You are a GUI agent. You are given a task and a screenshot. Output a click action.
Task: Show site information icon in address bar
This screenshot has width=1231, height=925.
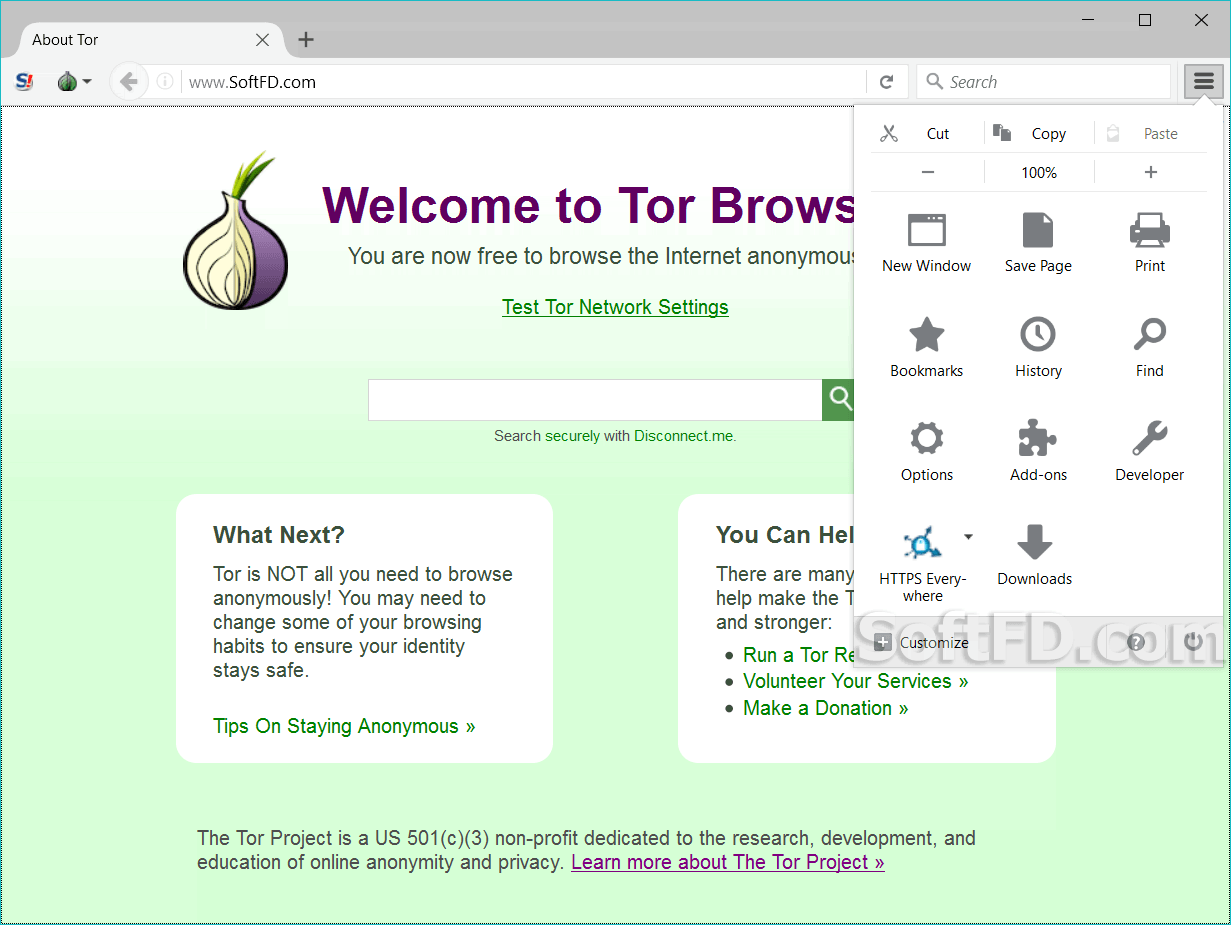(165, 82)
